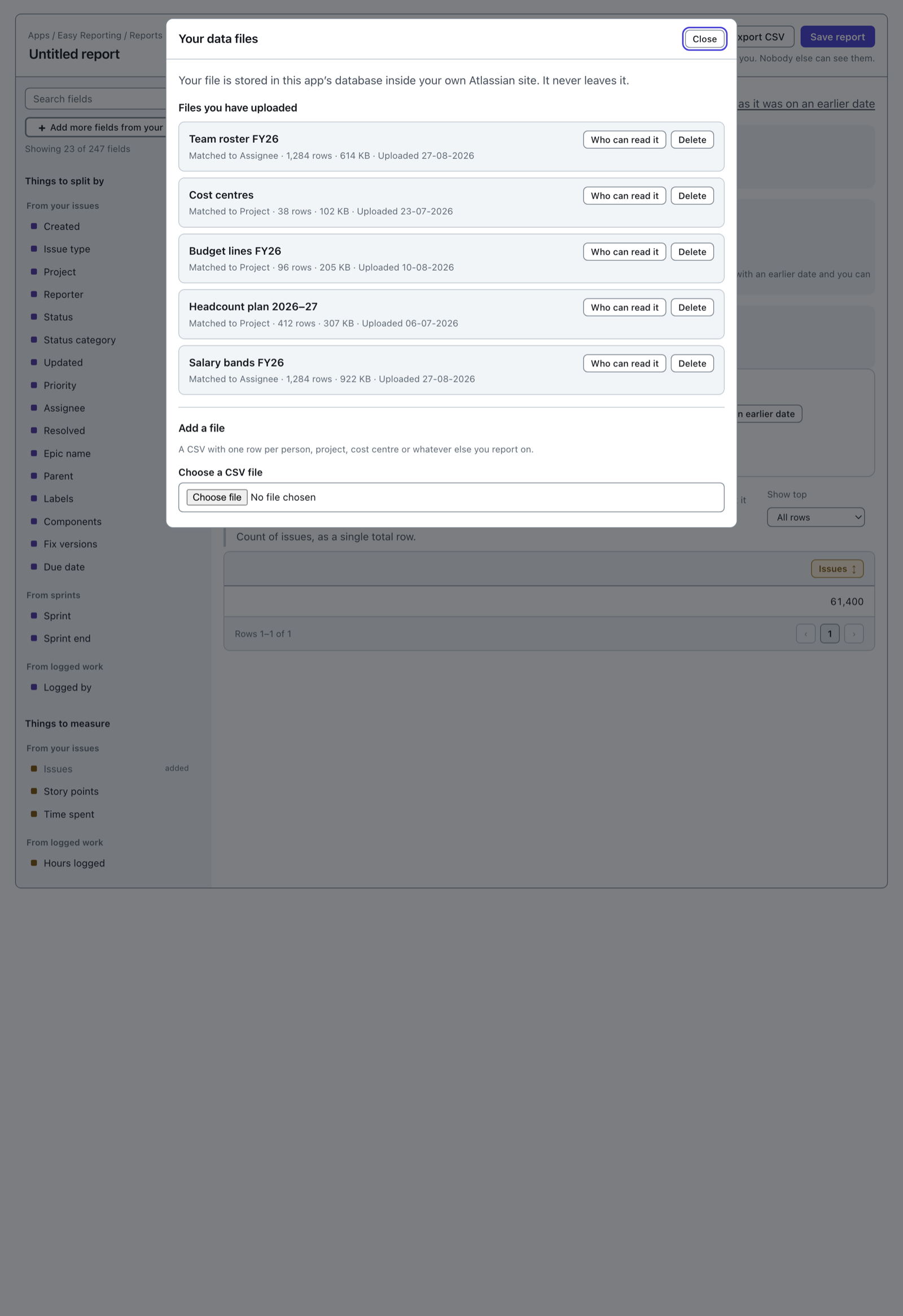The width and height of the screenshot is (903, 1316).
Task: Select the Sprint end field
Action: [67, 638]
